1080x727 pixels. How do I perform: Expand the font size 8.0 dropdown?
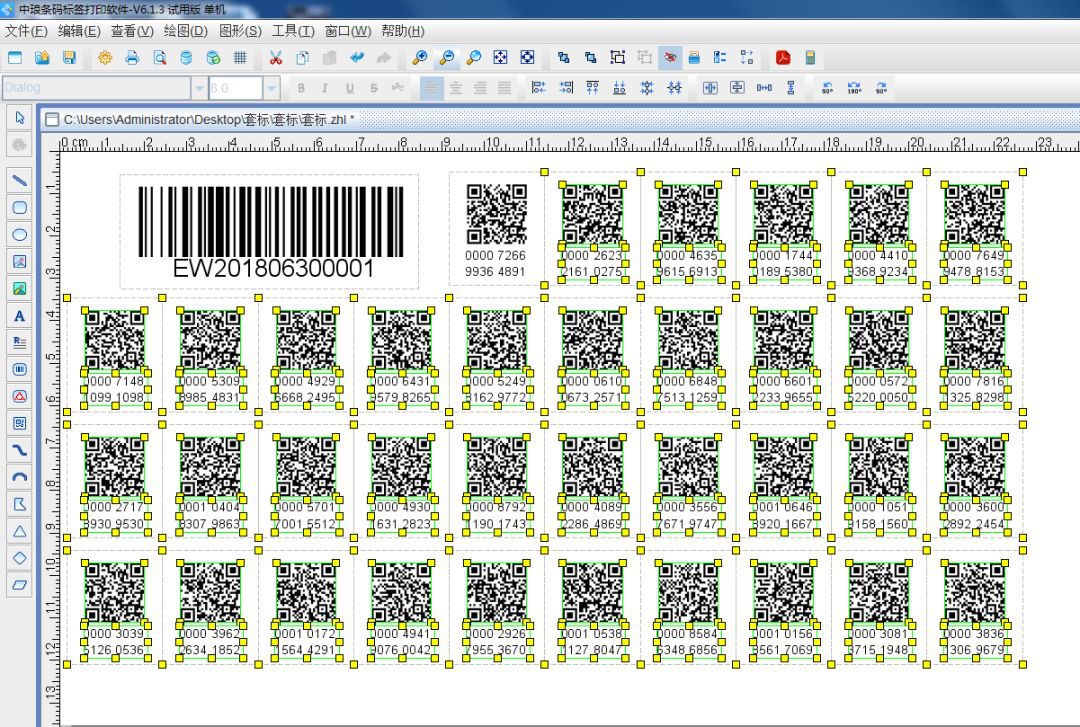(x=271, y=88)
